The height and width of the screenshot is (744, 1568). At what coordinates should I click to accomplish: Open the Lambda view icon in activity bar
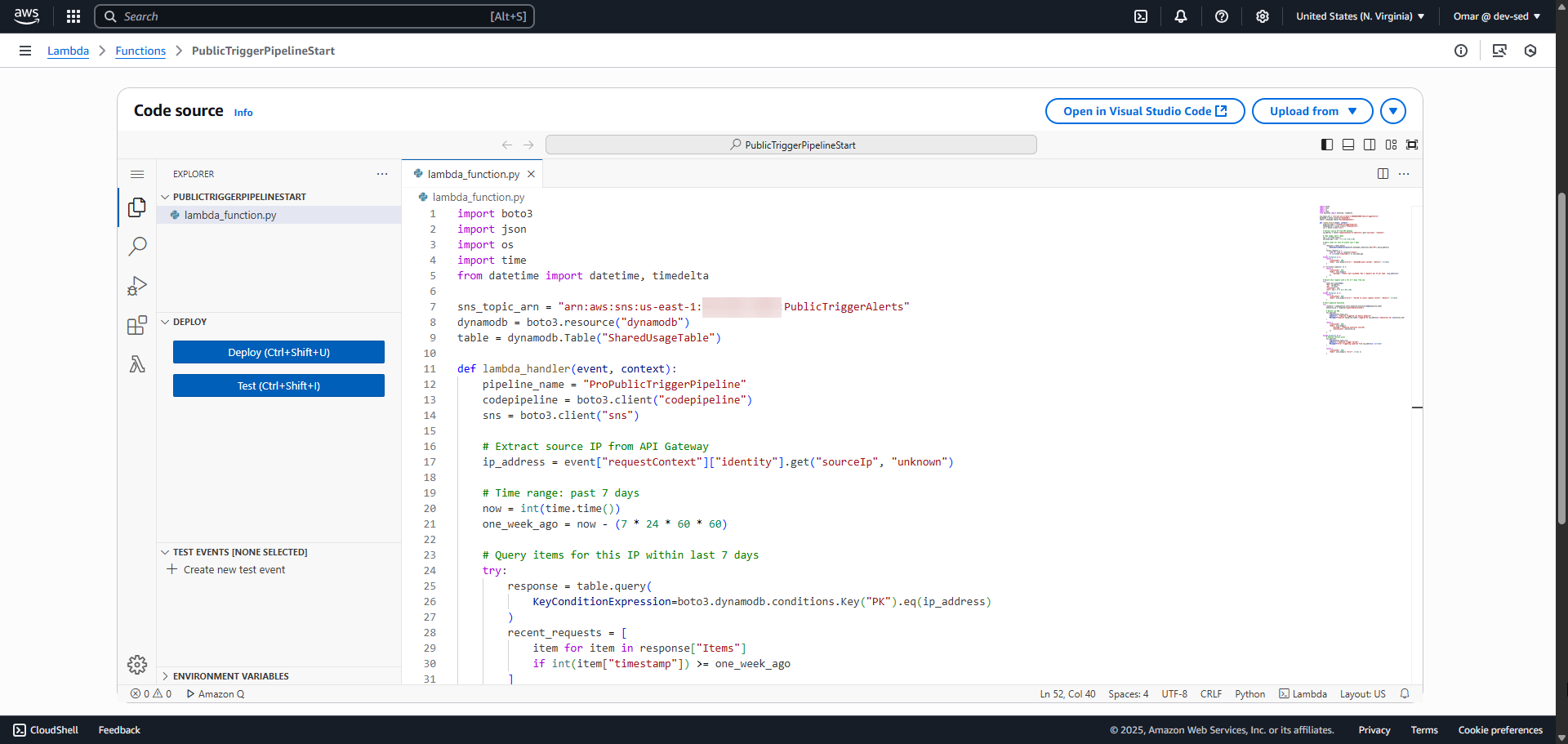(137, 364)
